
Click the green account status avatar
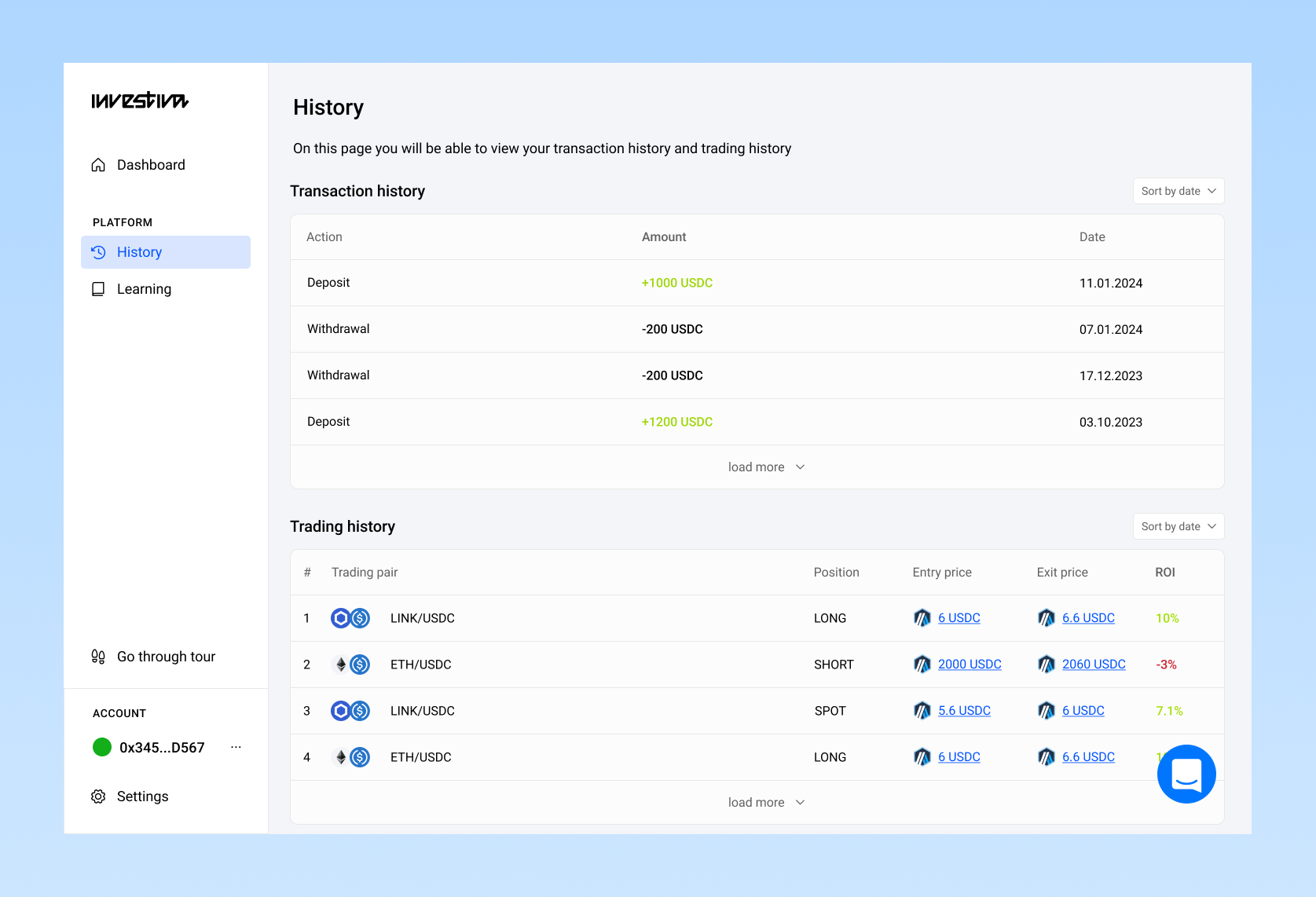(102, 747)
